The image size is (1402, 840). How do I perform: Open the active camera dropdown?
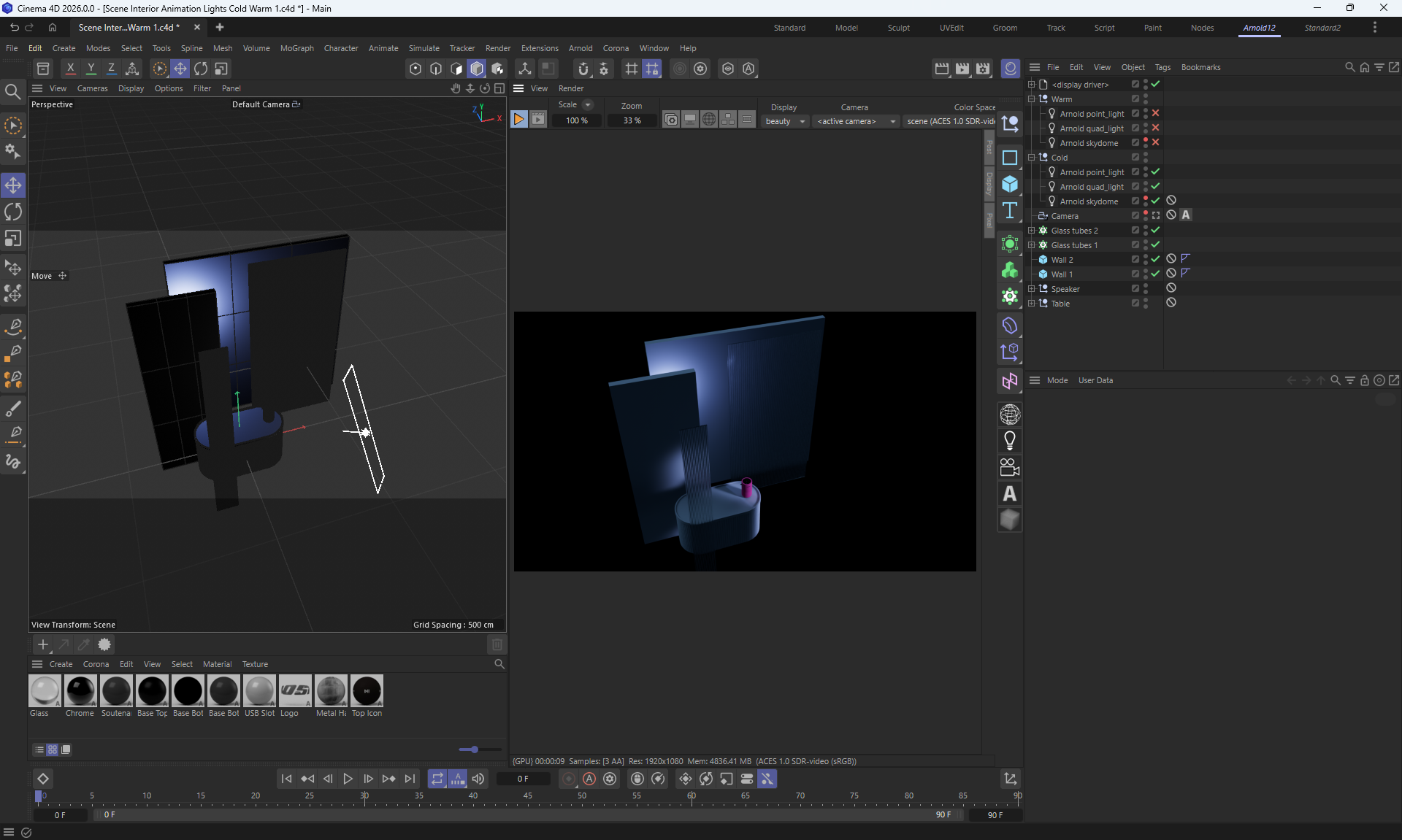[856, 121]
